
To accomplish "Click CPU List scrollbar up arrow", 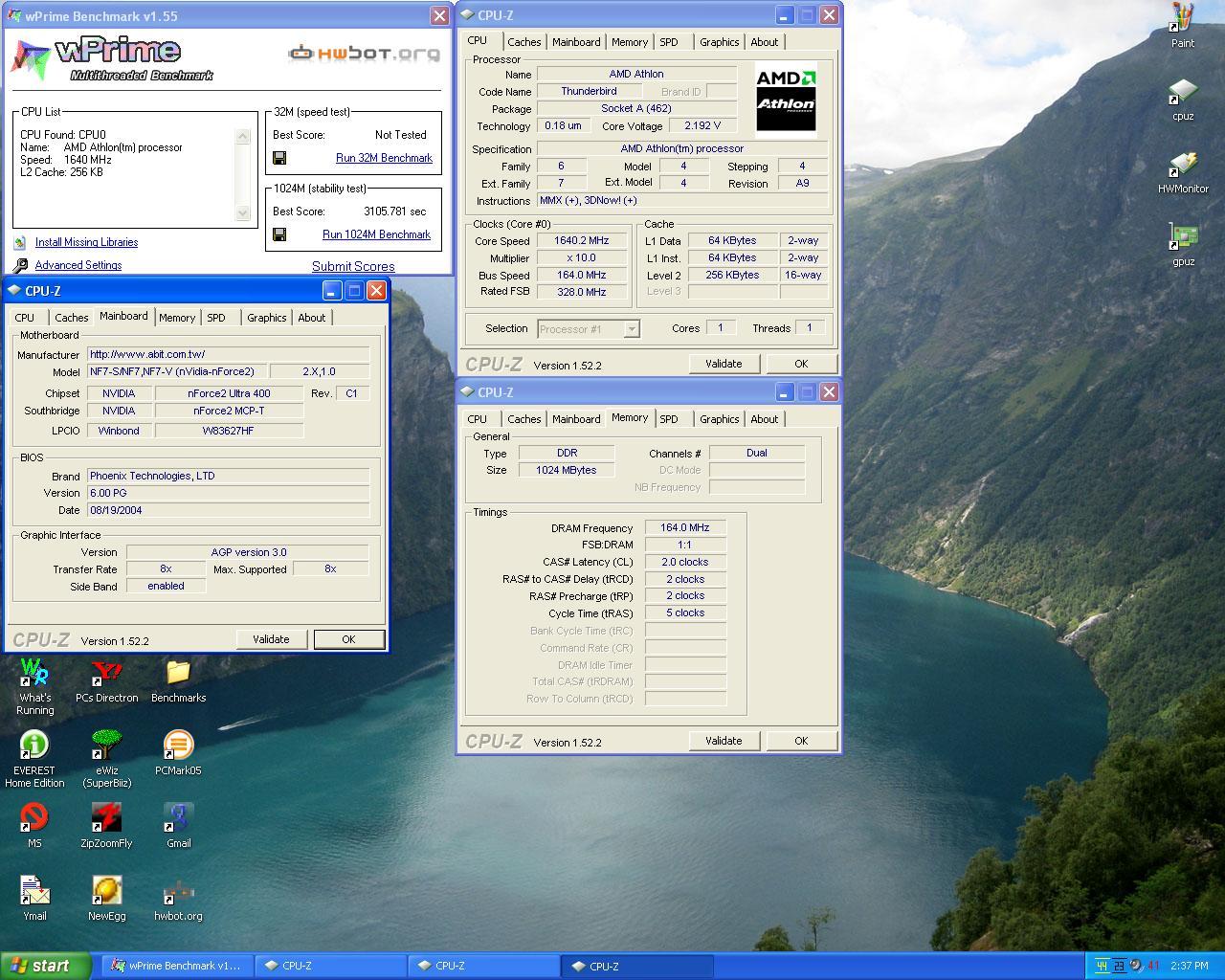I will click(x=243, y=136).
